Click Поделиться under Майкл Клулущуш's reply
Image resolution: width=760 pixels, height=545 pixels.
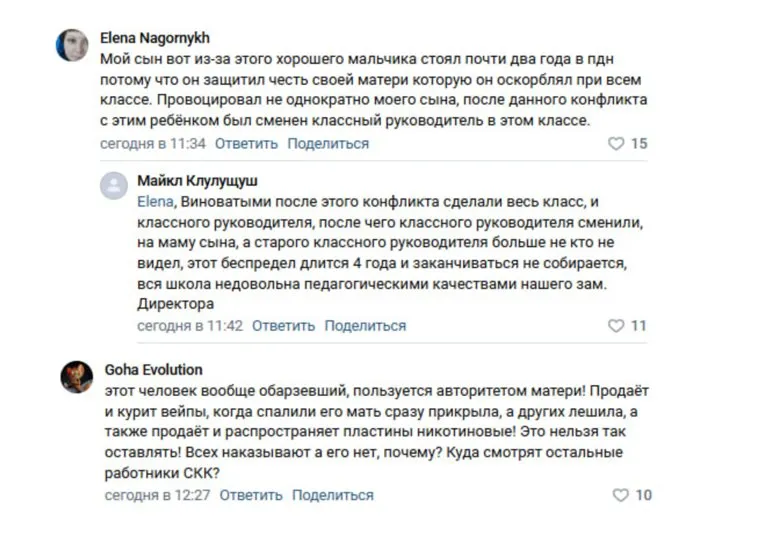click(365, 326)
